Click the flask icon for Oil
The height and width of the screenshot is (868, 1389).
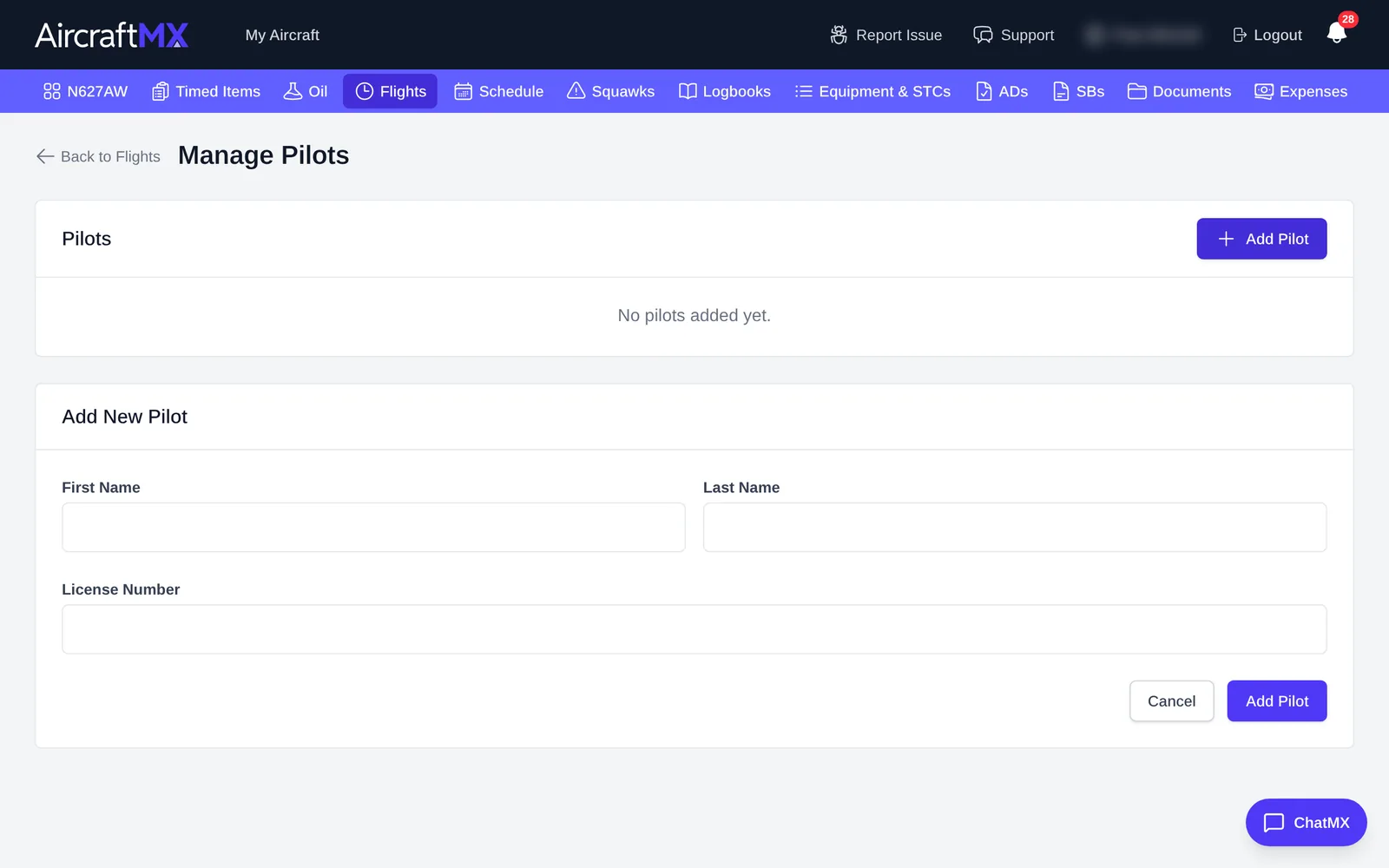pyautogui.click(x=293, y=91)
